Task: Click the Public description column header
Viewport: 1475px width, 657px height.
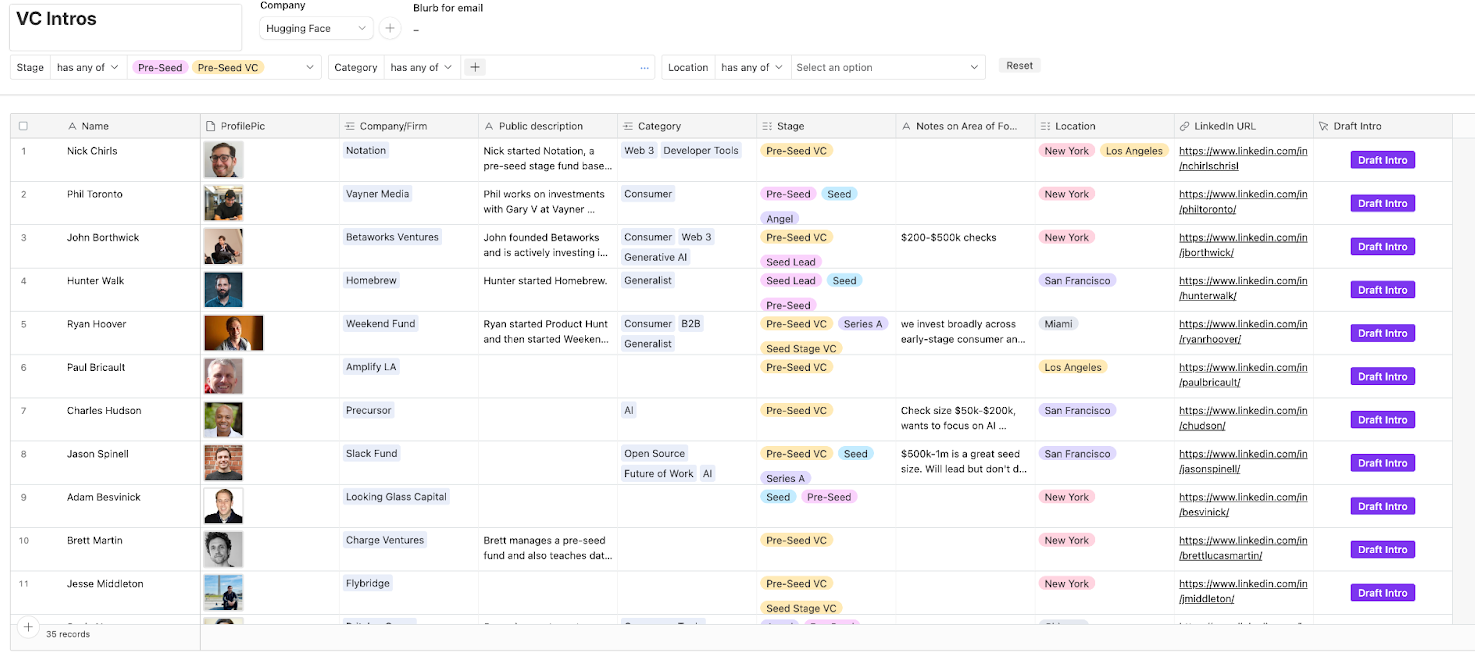Action: [540, 127]
